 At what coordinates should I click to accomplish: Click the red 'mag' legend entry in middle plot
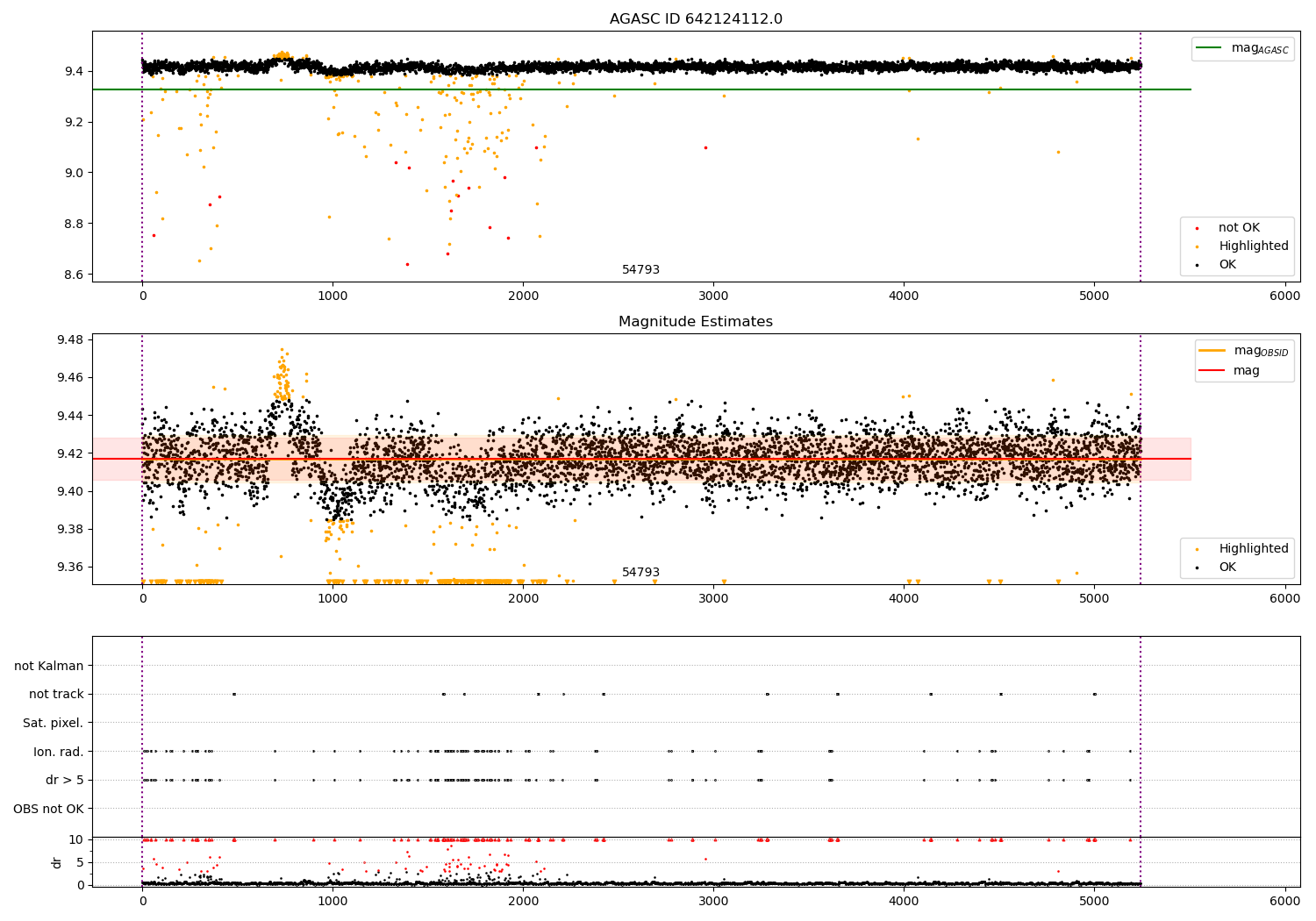point(1230,370)
